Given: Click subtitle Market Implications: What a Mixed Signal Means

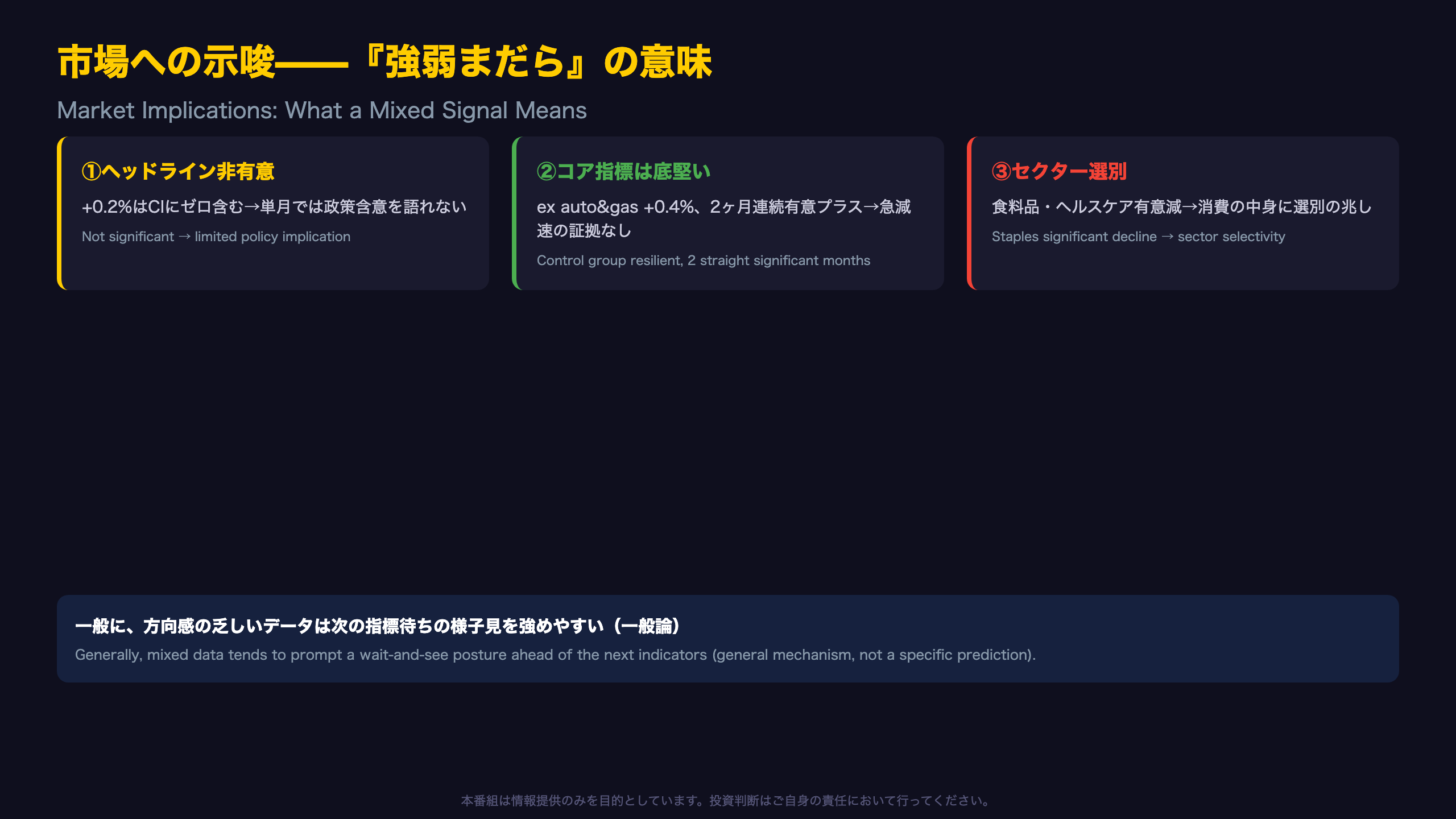Looking at the screenshot, I should click(x=322, y=110).
